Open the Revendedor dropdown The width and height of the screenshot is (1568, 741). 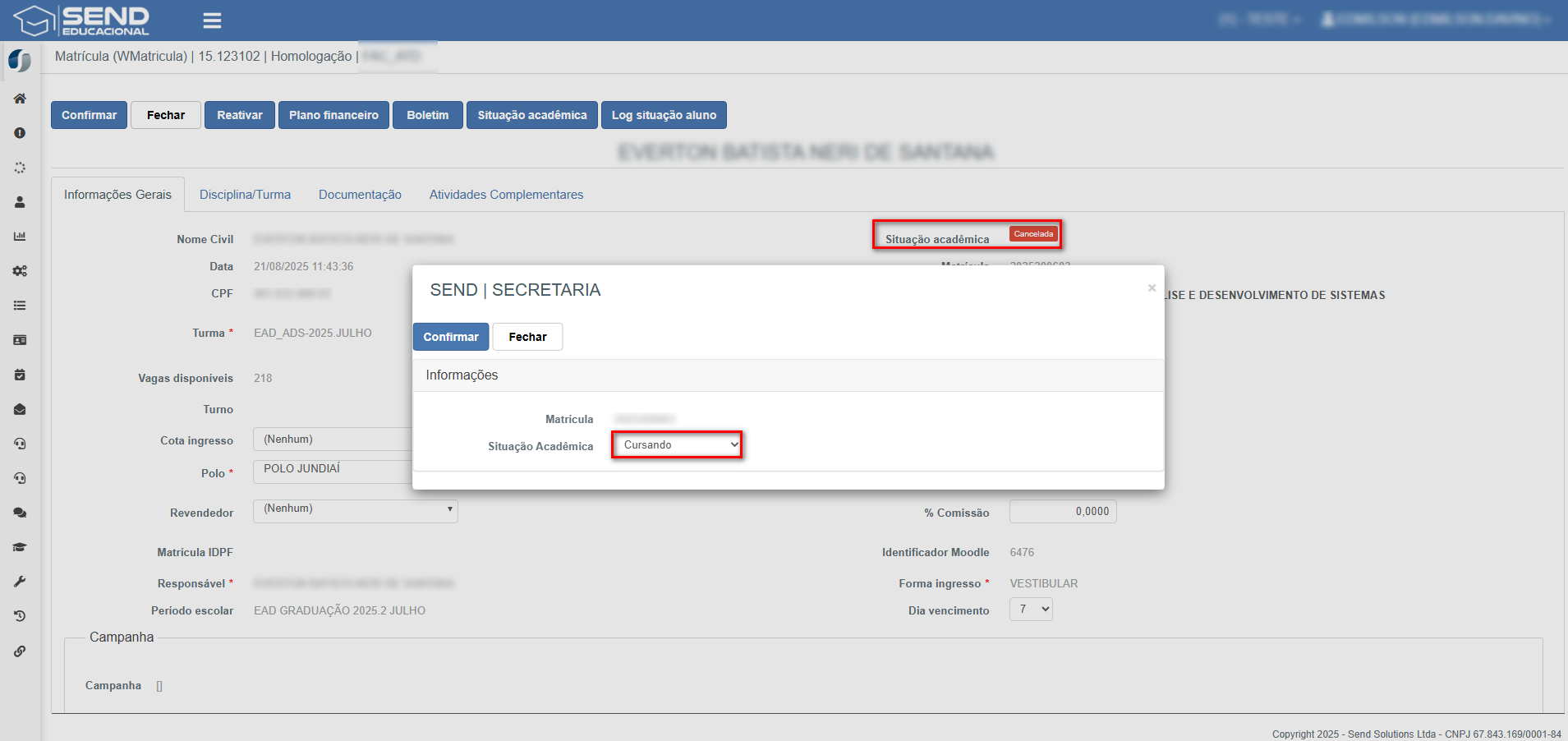(x=355, y=511)
